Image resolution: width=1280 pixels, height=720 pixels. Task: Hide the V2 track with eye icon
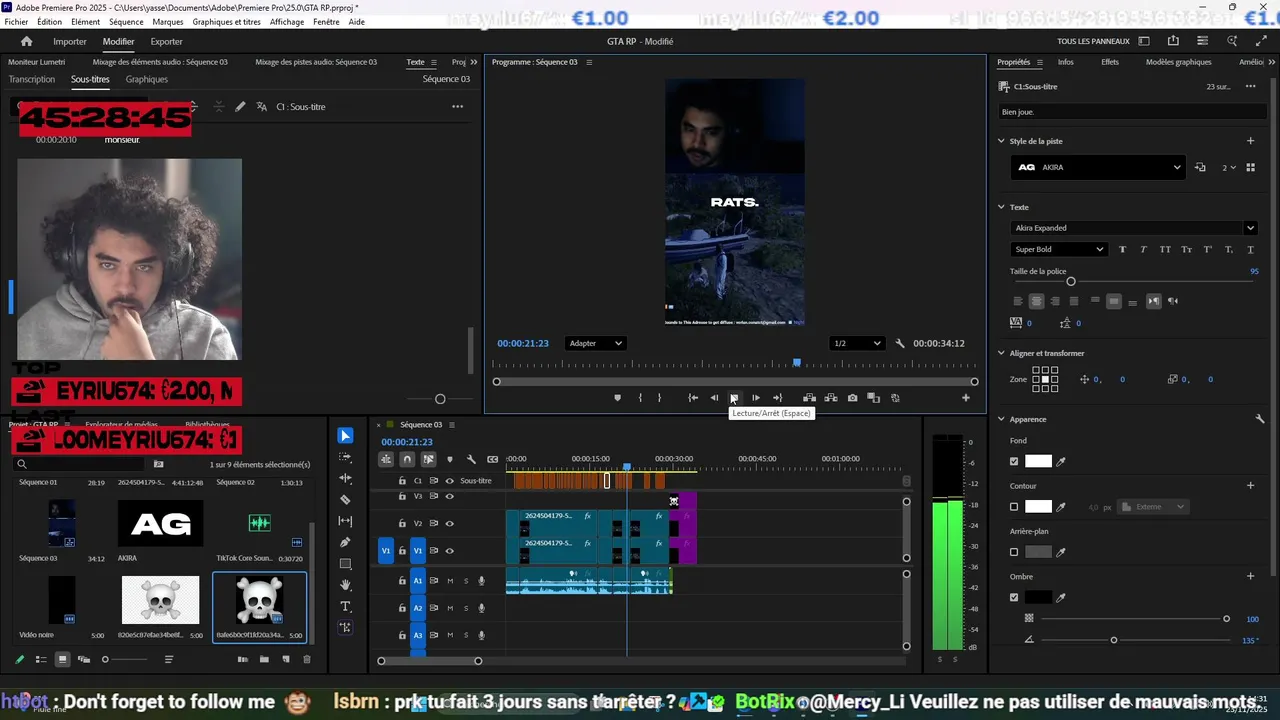449,523
